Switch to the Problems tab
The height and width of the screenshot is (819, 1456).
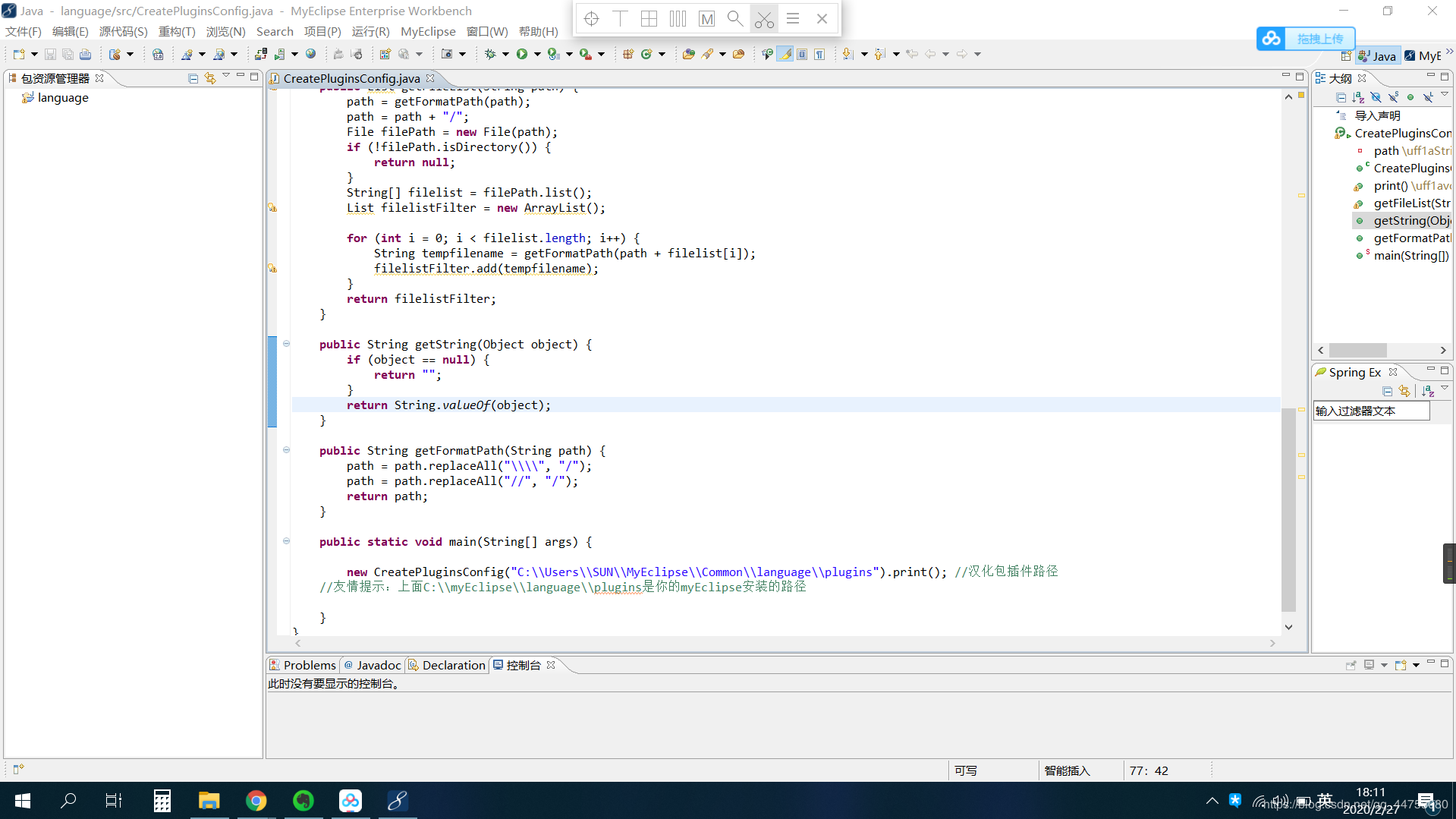click(x=303, y=665)
